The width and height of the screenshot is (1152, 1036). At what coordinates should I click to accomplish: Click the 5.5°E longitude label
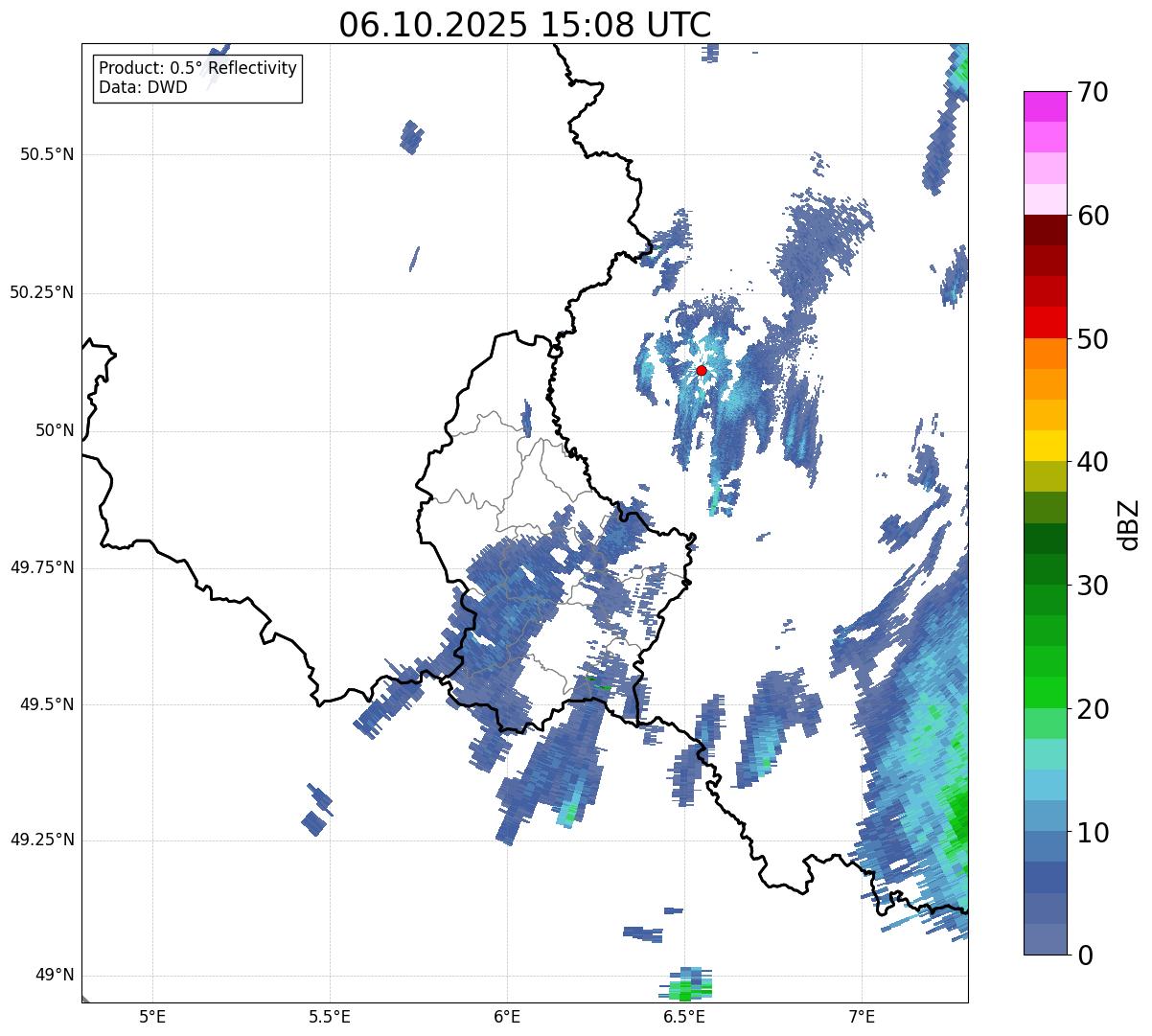click(x=330, y=1016)
